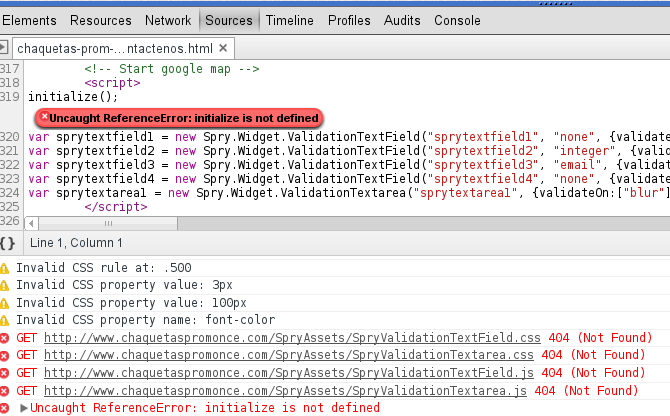This screenshot has height=416, width=670.
Task: Click the Line 1, Column 1 status text
Action: pyautogui.click(x=76, y=243)
